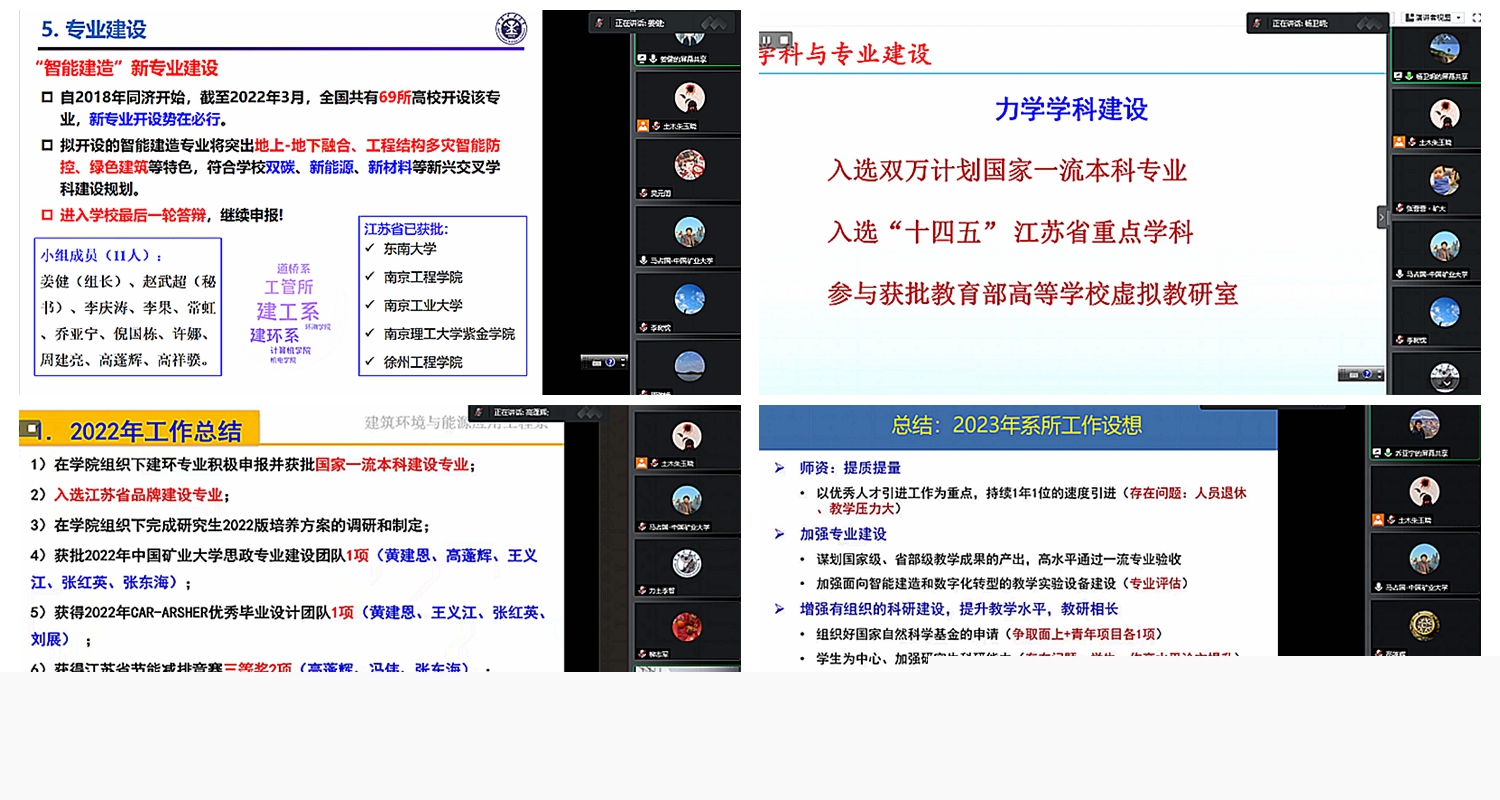The width and height of the screenshot is (1500, 800).
Task: Click fullscreen icon next to 演讲者视图
Action: coord(1476,18)
